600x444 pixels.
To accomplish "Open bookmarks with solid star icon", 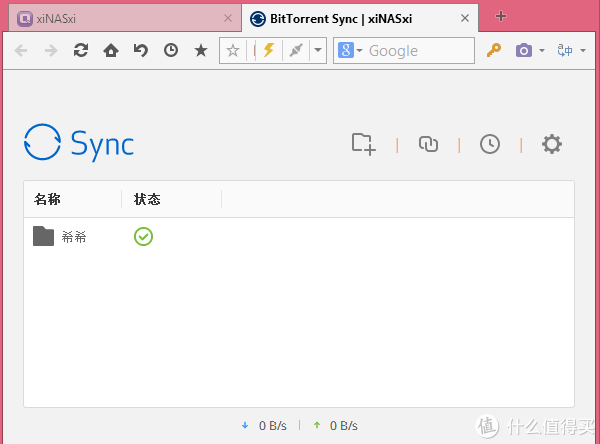I will coord(201,50).
